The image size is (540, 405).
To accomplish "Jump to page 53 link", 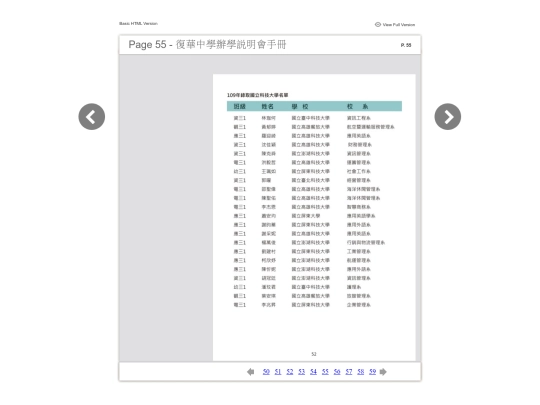I will pos(301,372).
